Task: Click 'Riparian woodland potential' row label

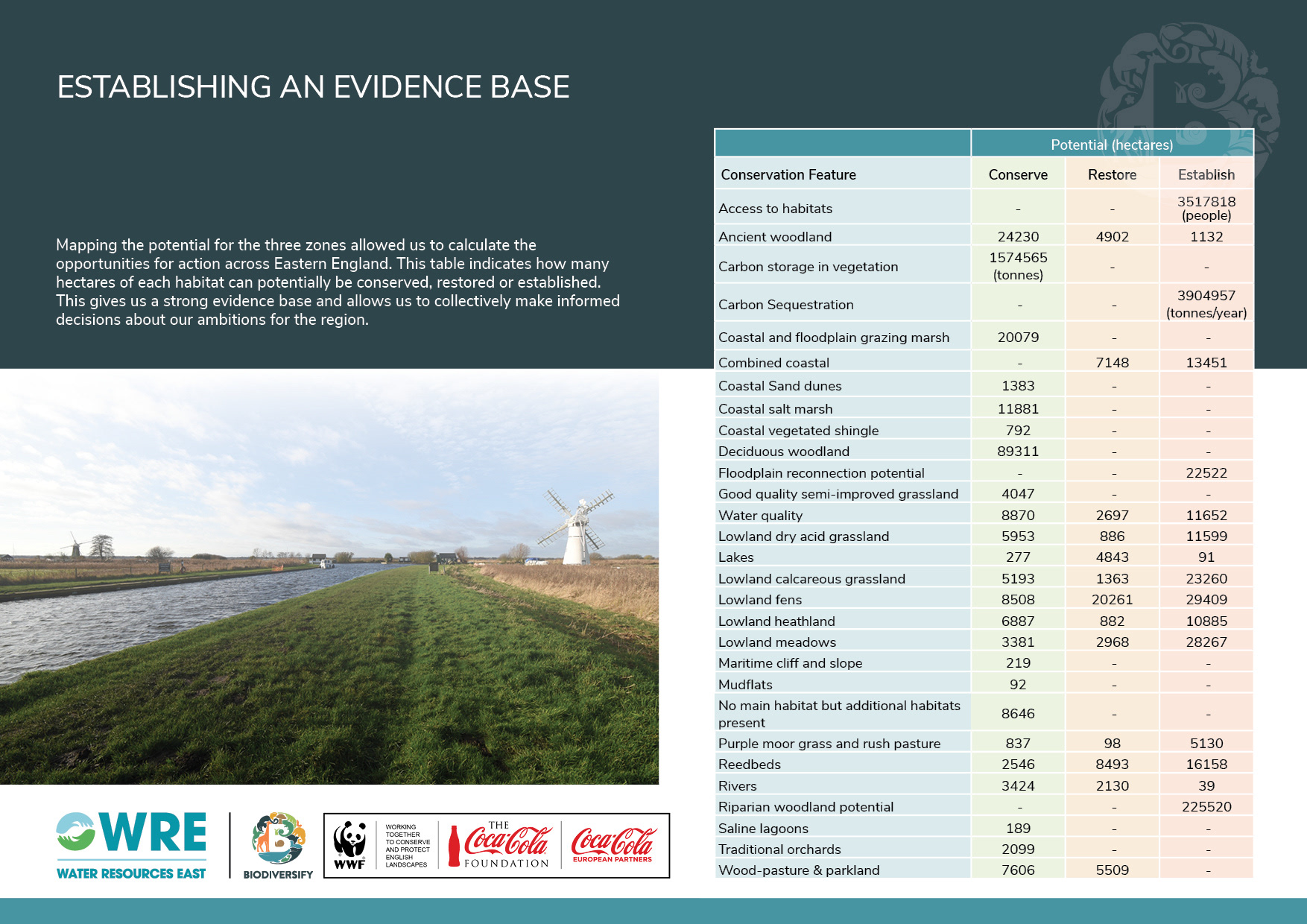Action: [806, 807]
